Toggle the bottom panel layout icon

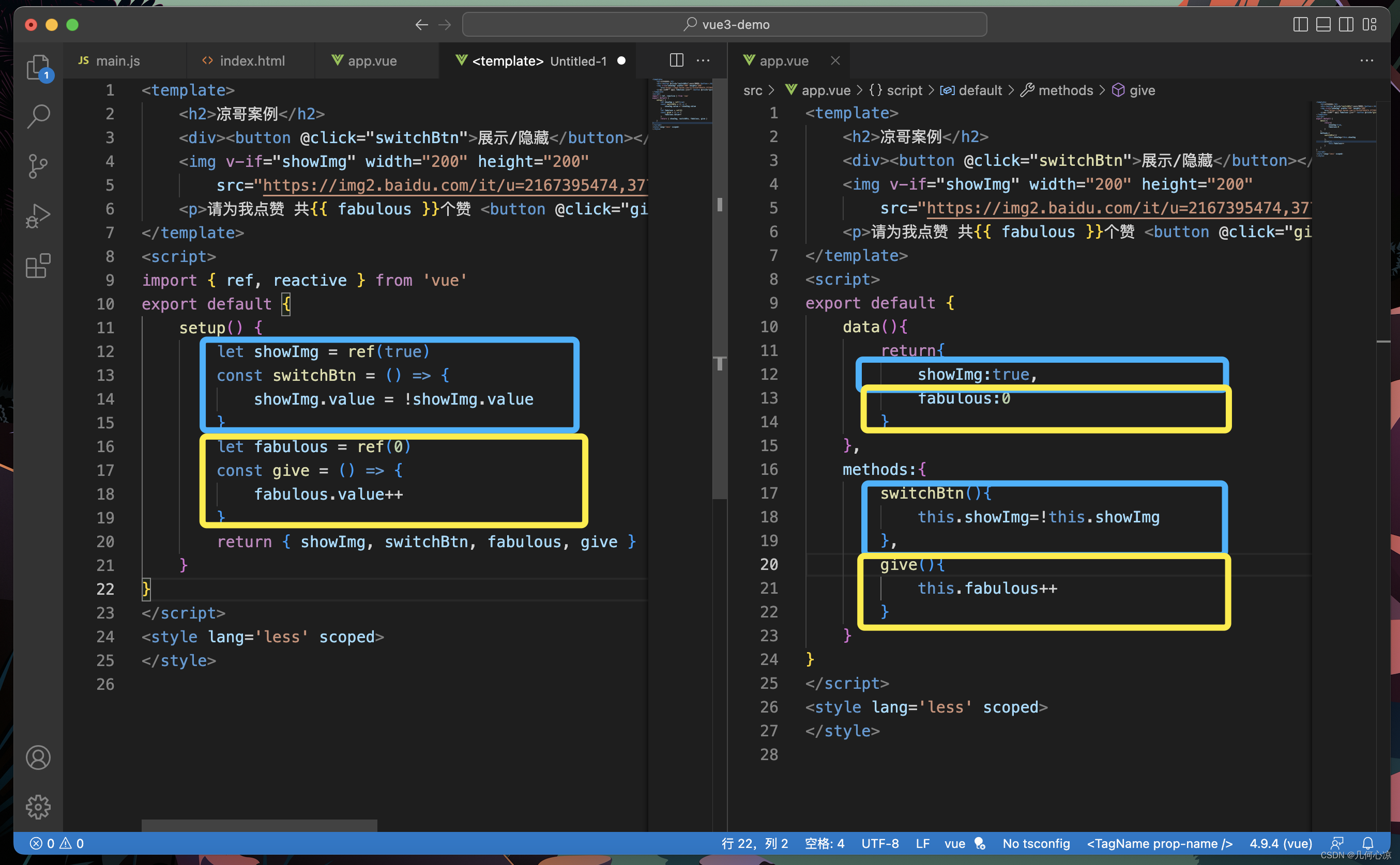tap(1323, 25)
